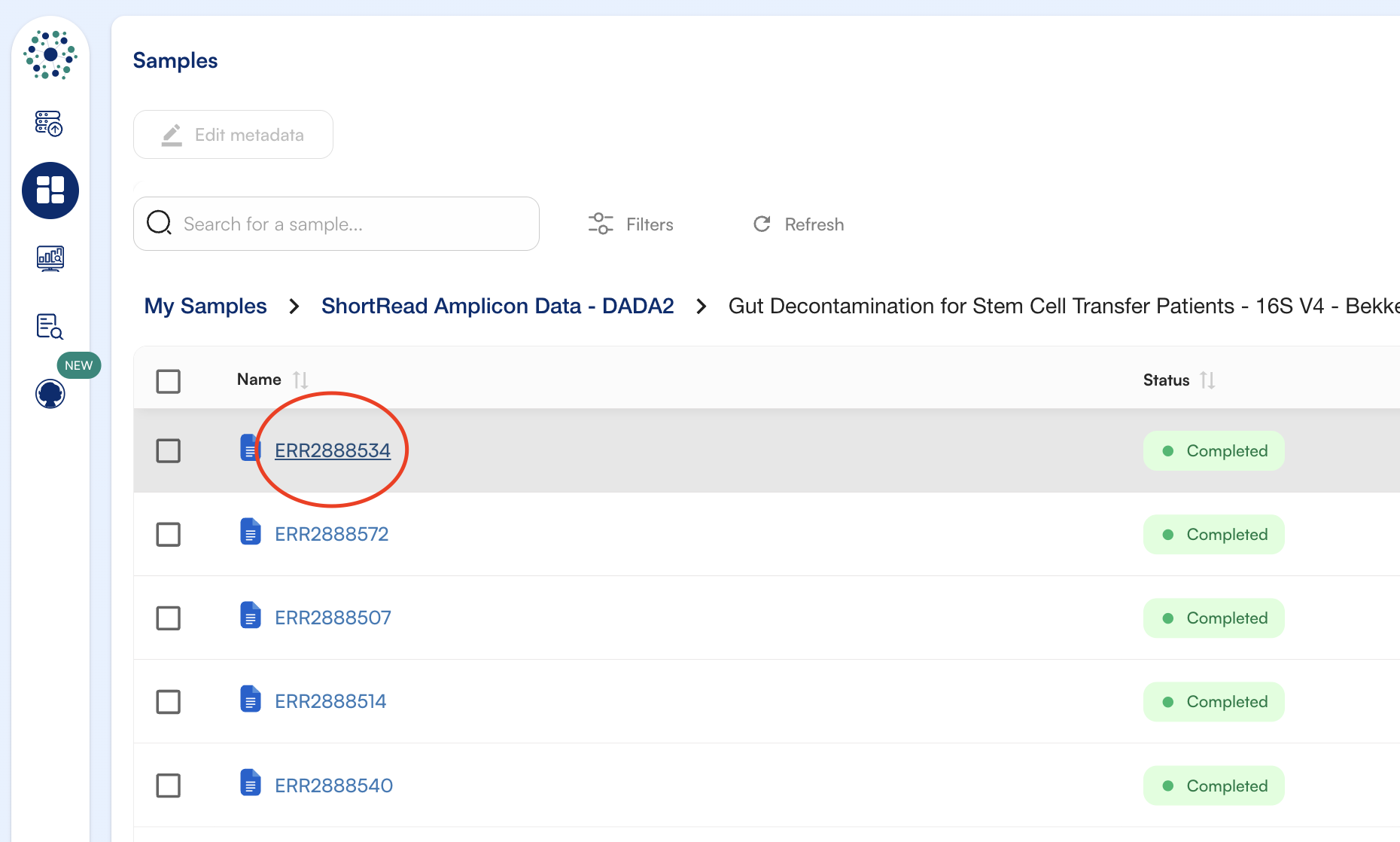Open the analytics chart monitor icon

pos(50,258)
